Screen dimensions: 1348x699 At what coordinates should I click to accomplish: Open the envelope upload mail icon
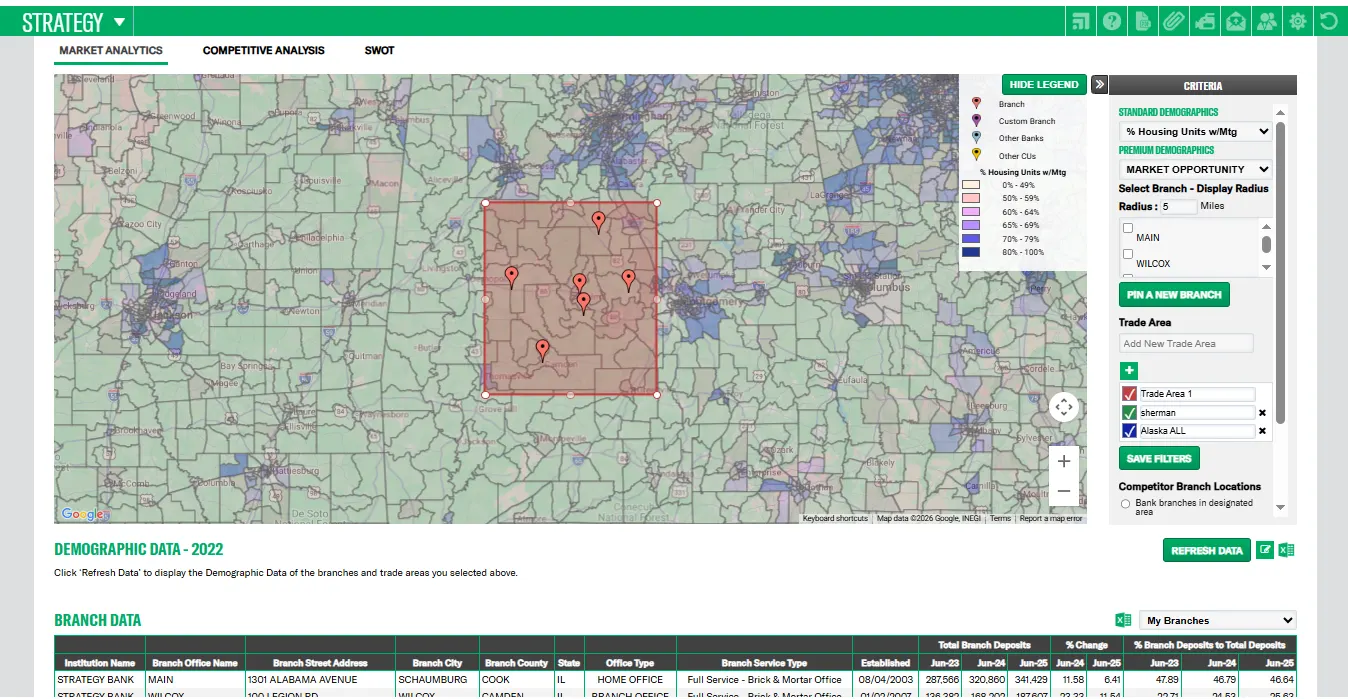pos(1236,21)
